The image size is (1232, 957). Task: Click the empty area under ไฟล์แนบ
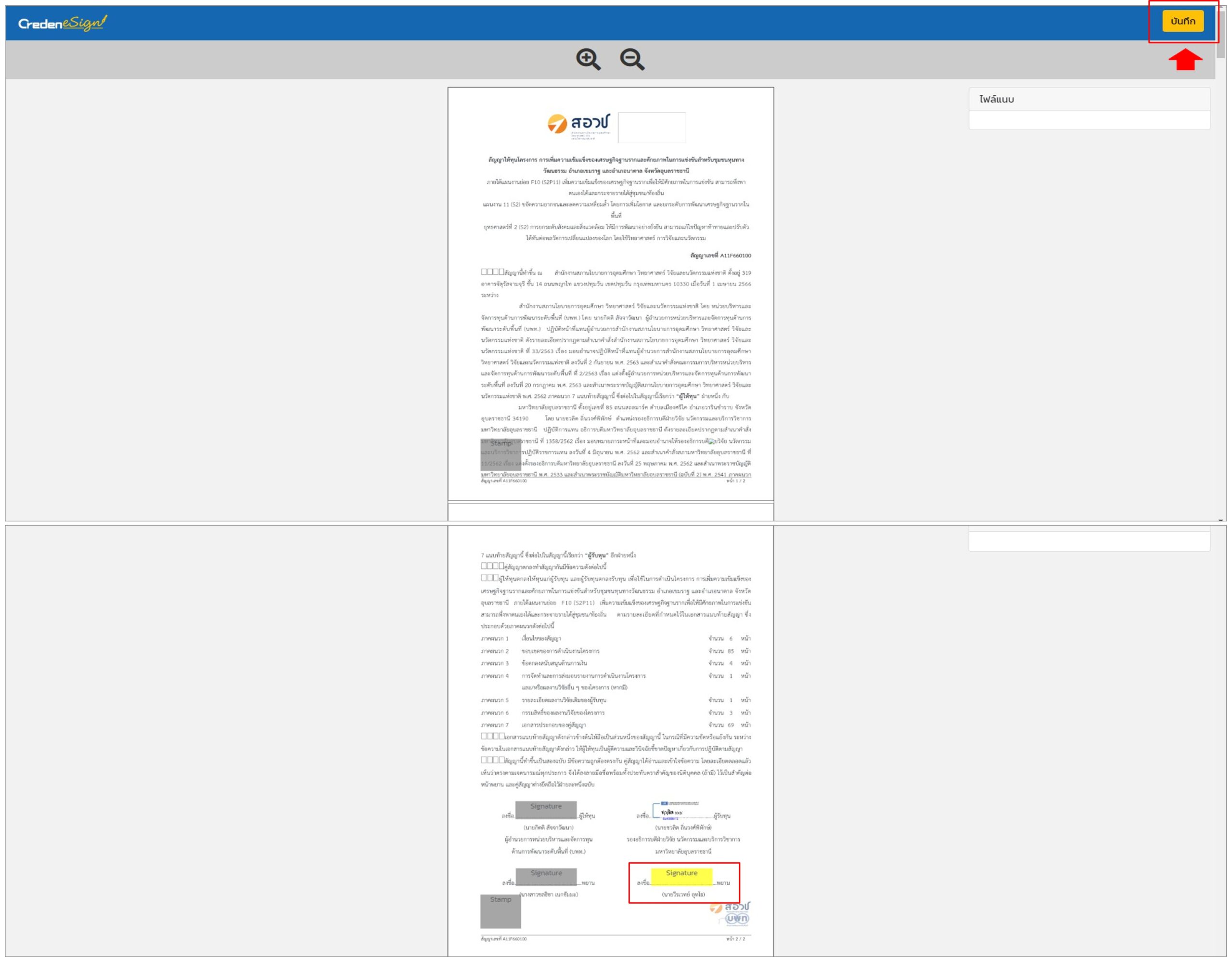1089,120
